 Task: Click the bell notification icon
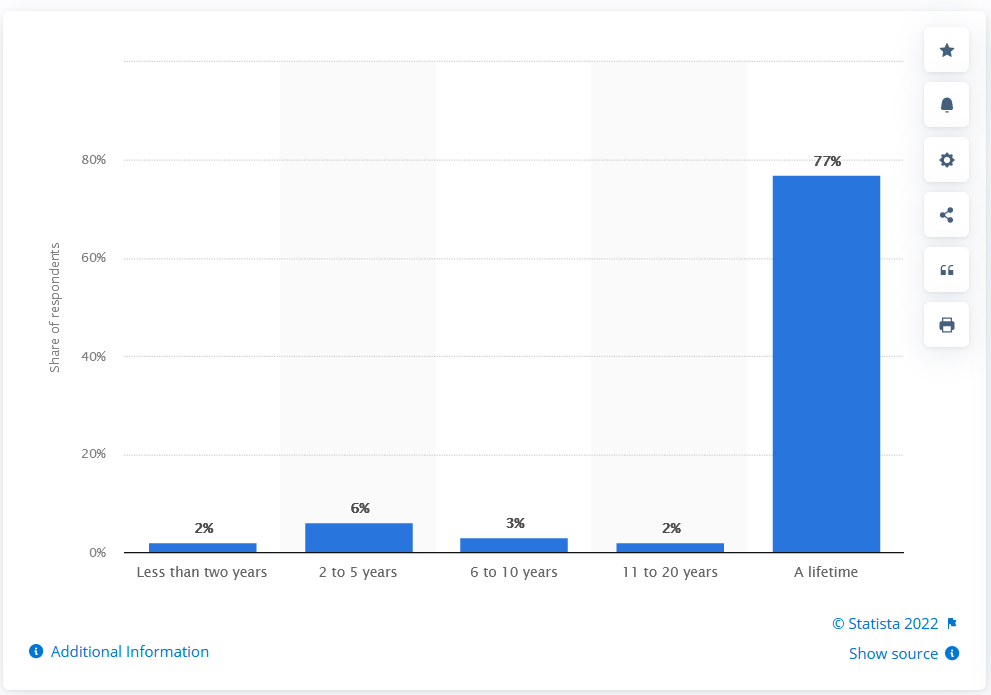click(946, 105)
